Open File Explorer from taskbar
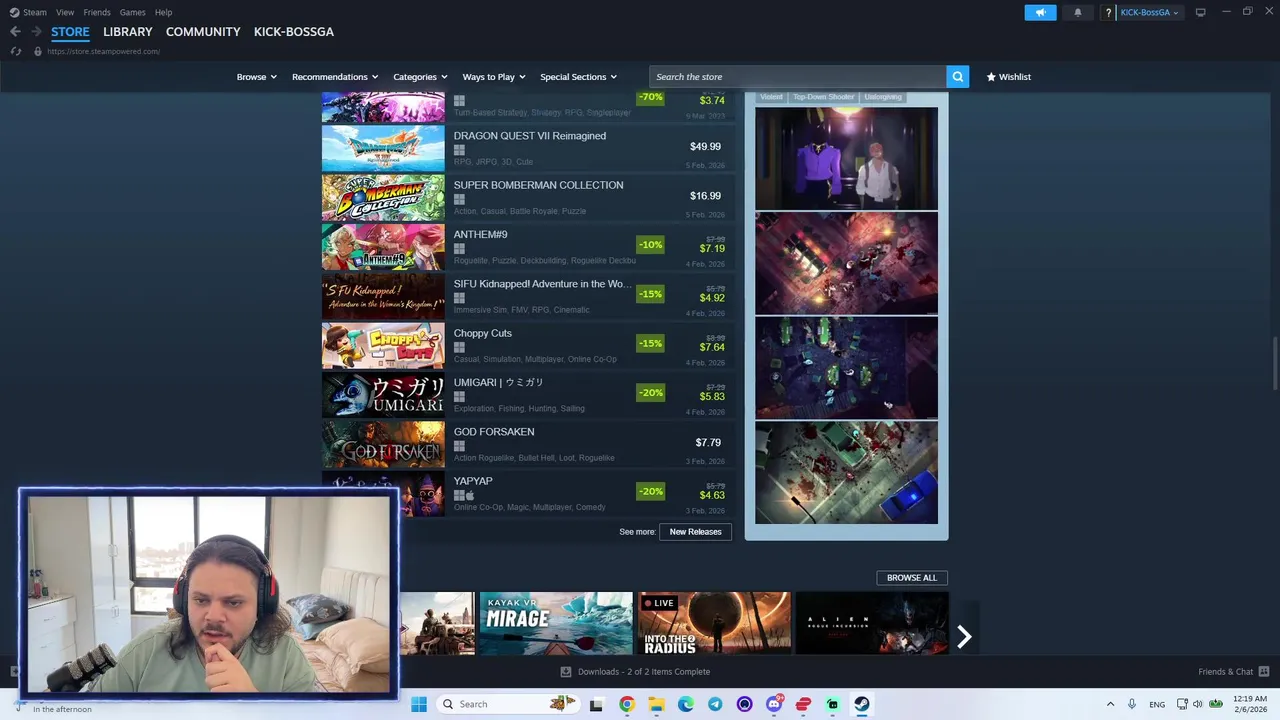1280x720 pixels. 656,704
